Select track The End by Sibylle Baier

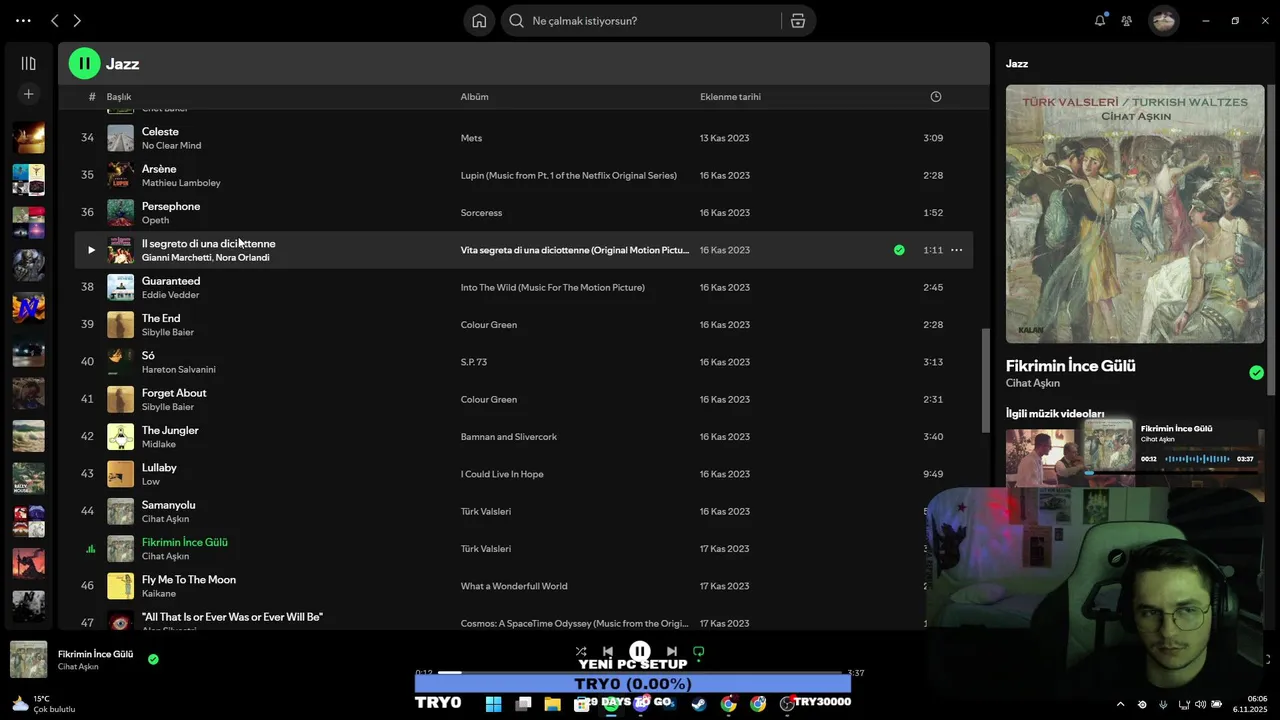tap(523, 325)
